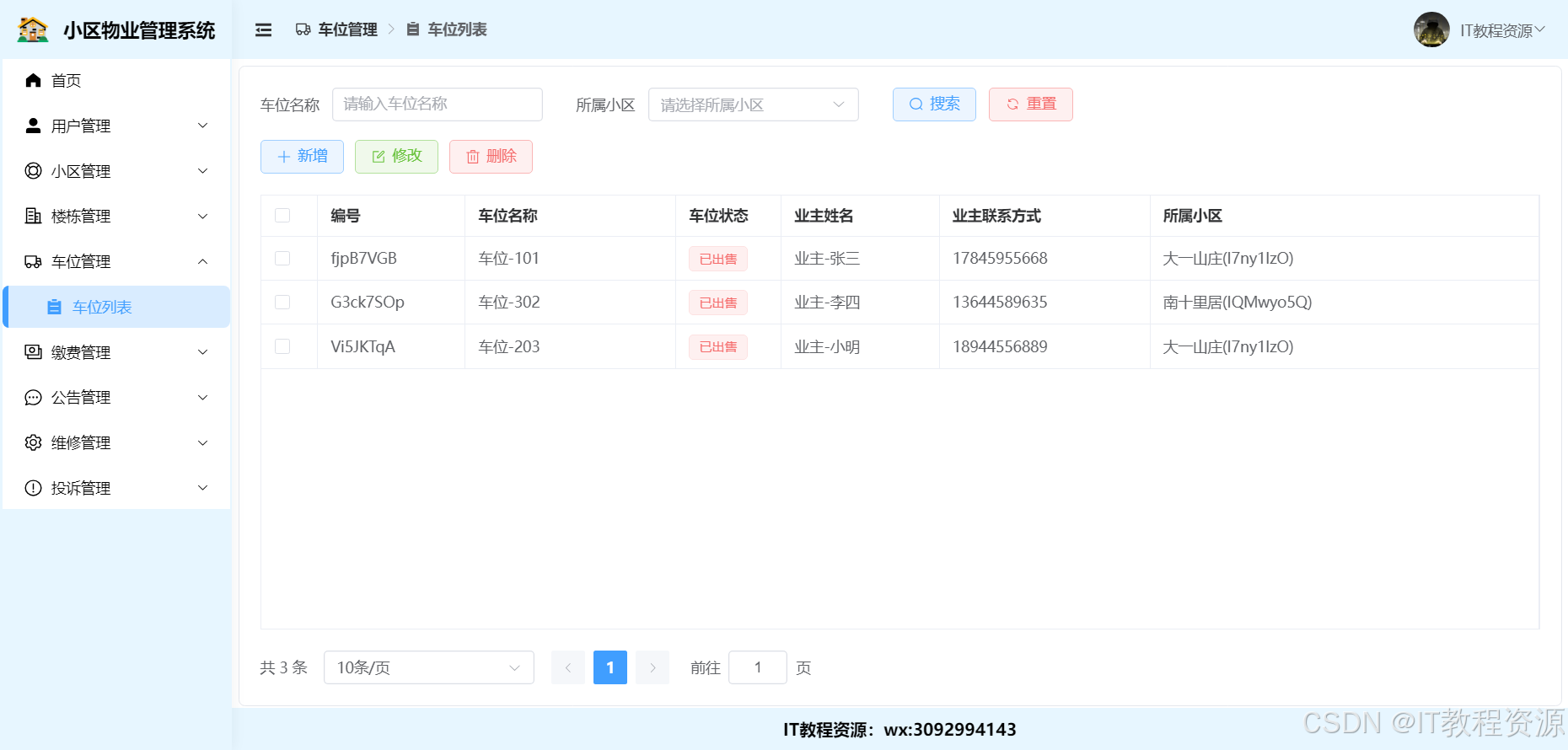
Task: Click the person icon beside 用户管理
Action: click(33, 126)
